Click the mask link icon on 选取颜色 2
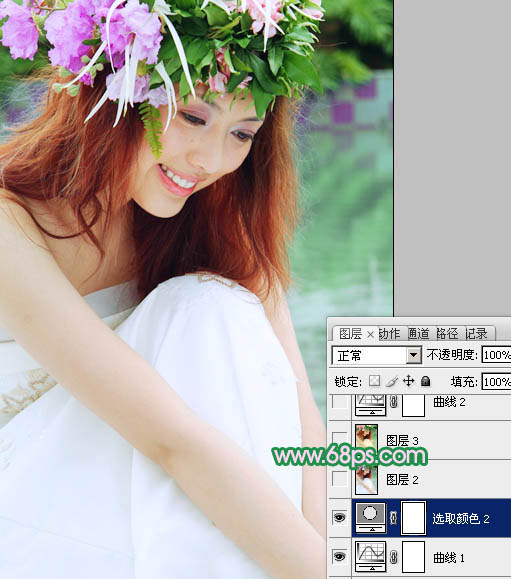Viewport: 511px width, 579px height. (394, 518)
